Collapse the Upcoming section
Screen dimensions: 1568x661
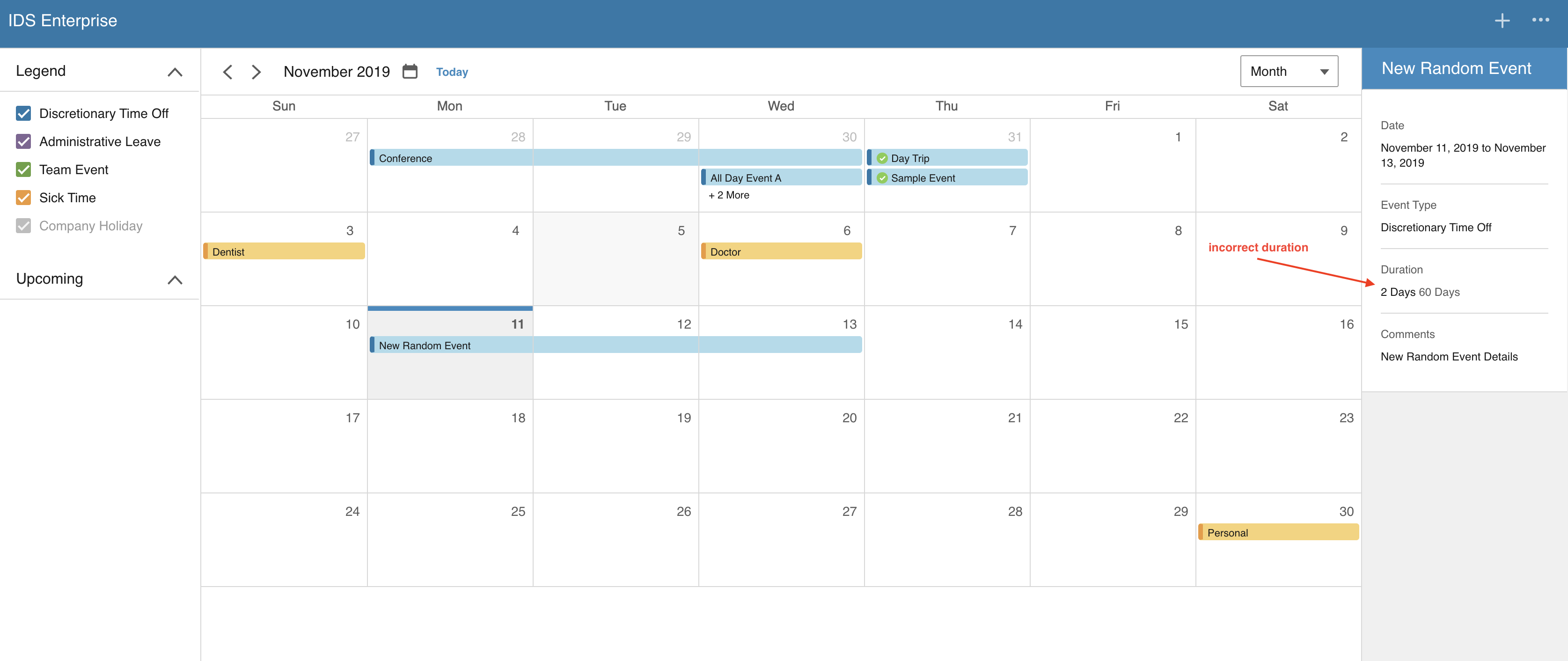tap(175, 279)
